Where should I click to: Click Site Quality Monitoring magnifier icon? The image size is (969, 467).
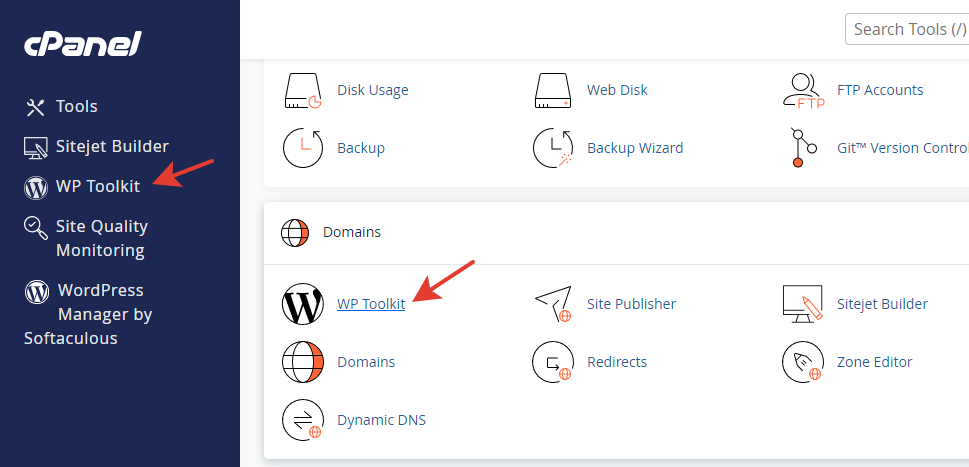coord(36,227)
